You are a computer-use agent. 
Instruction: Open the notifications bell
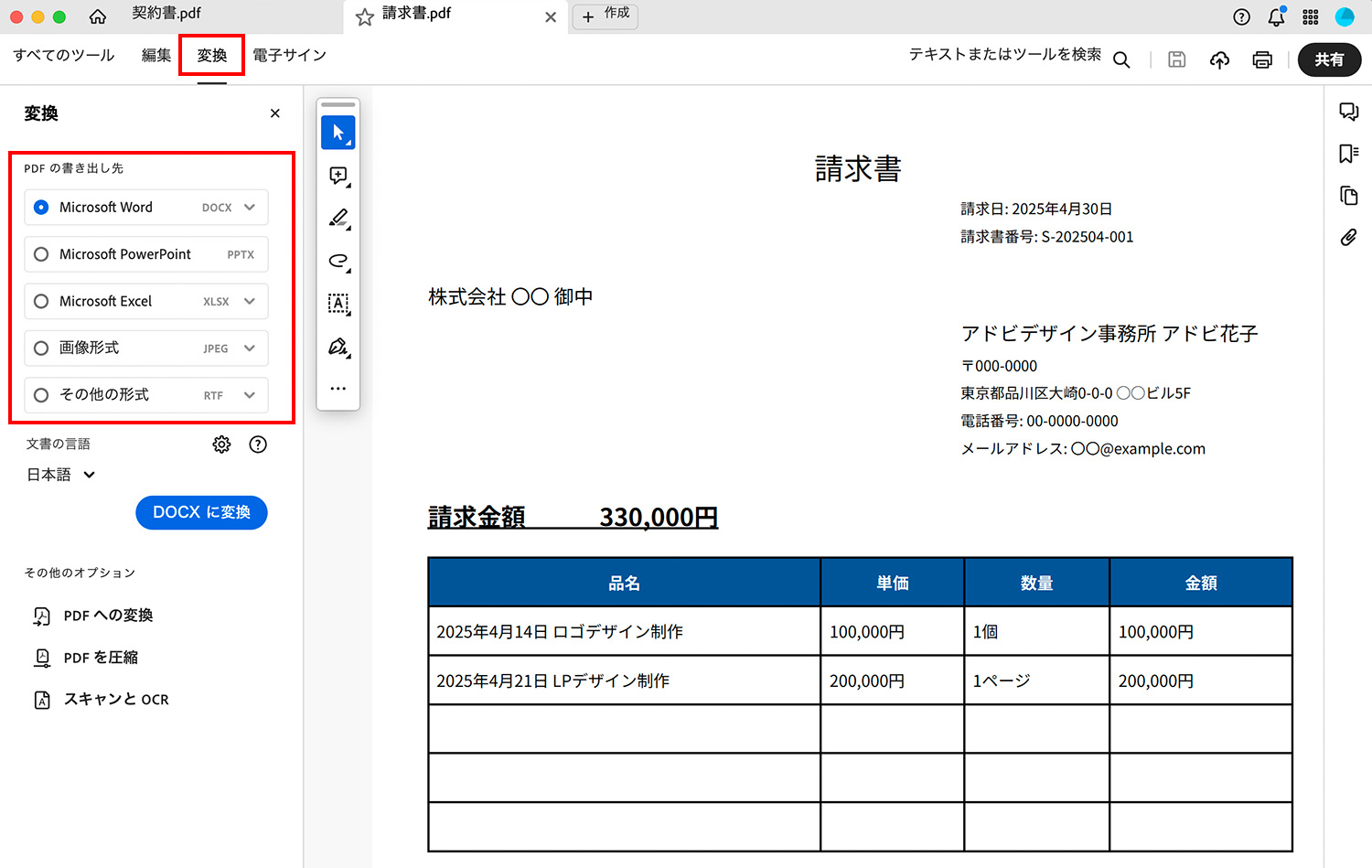[x=1276, y=16]
